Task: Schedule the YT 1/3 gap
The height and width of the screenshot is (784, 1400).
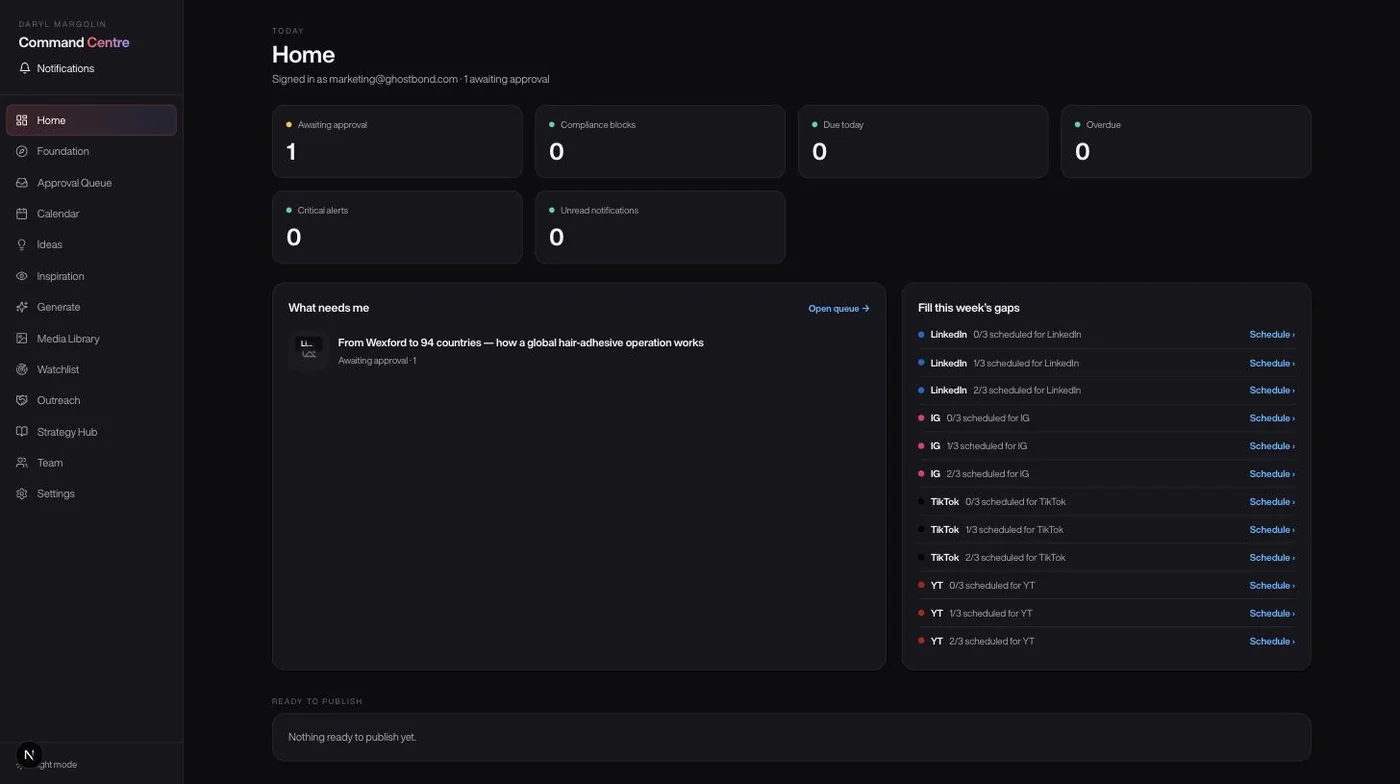Action: 1272,613
